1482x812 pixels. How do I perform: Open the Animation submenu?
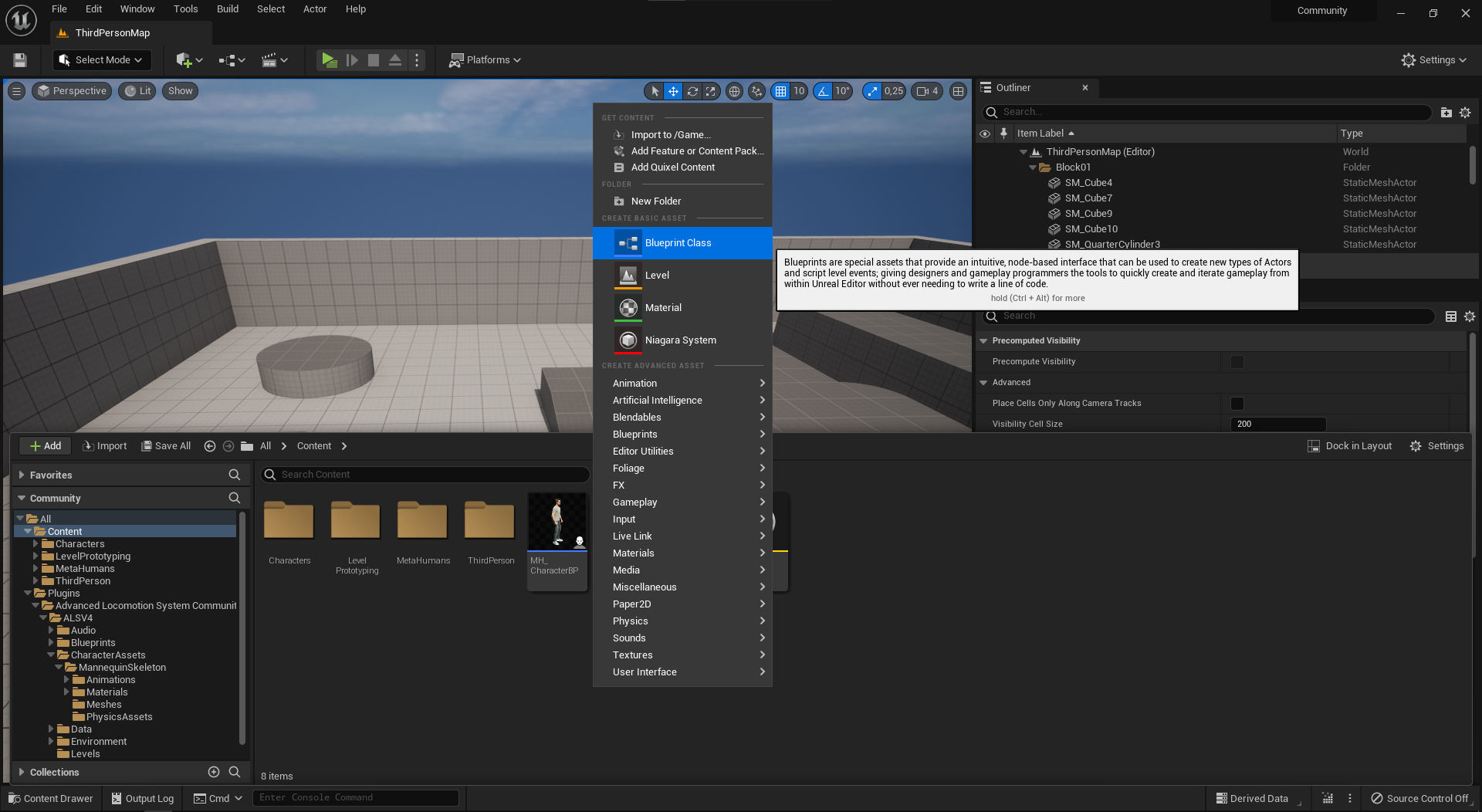click(682, 384)
